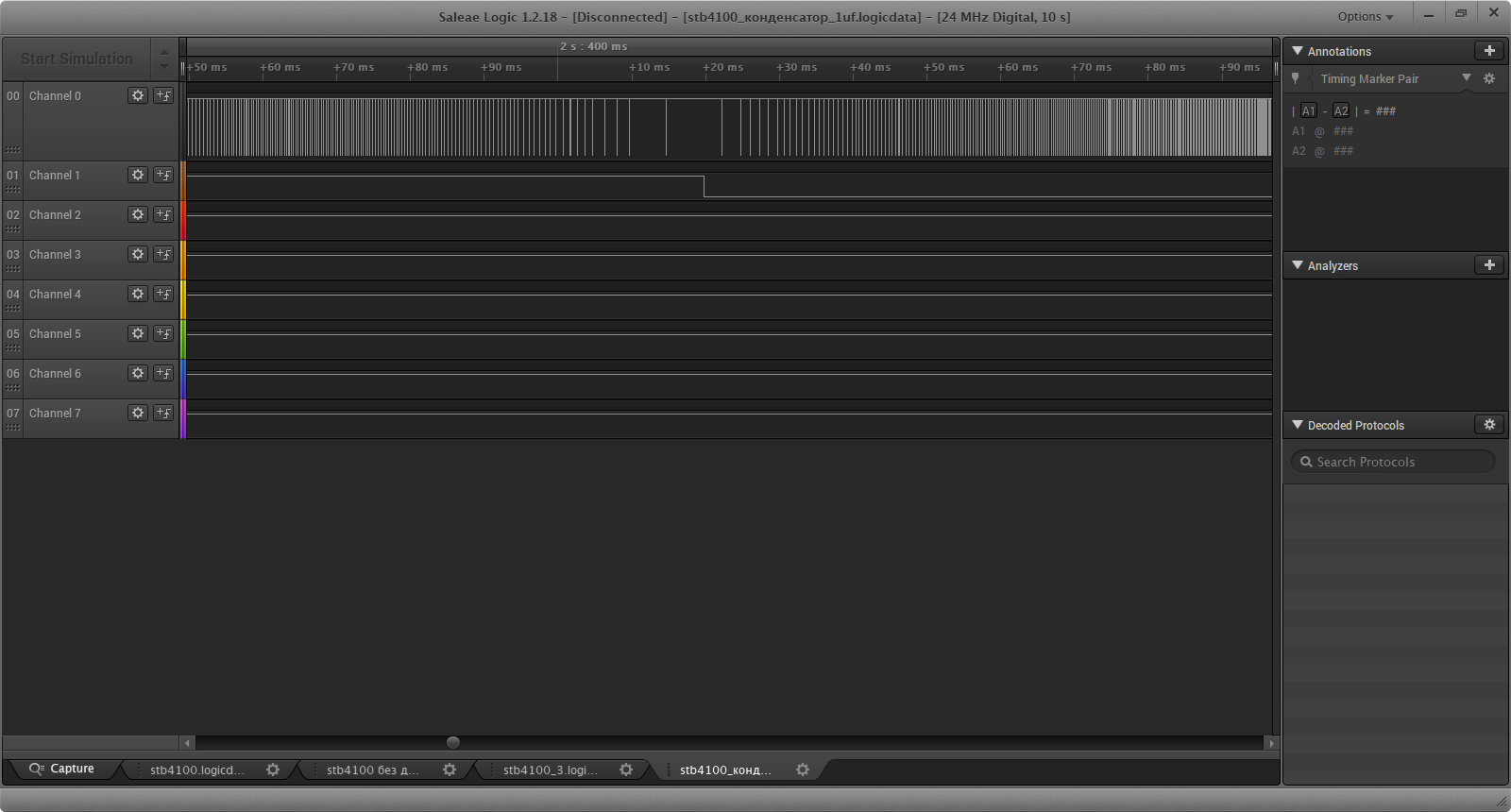Select the Channel 1 label

55,175
